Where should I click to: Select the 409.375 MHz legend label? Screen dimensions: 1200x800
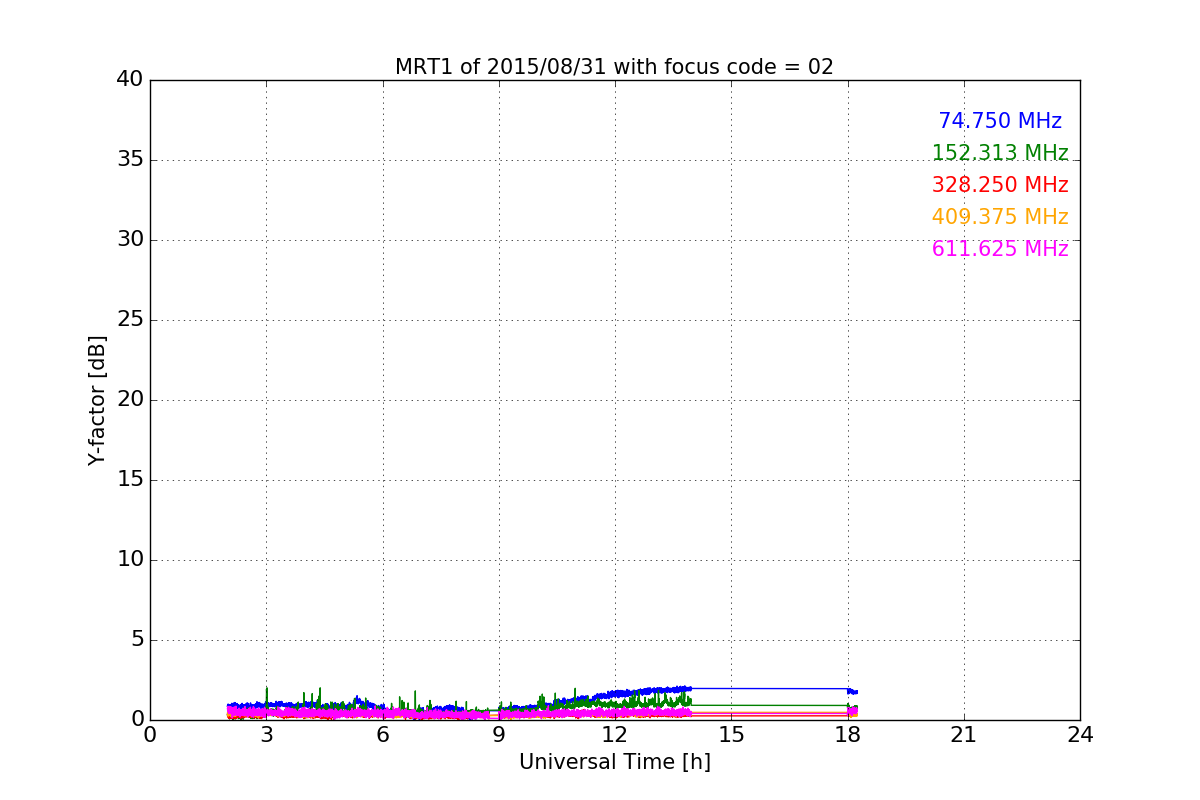[x=1000, y=217]
